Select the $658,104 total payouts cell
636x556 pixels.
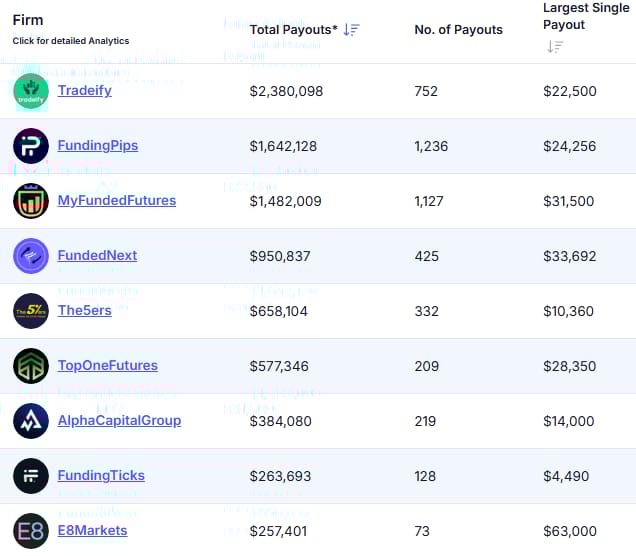coord(279,311)
